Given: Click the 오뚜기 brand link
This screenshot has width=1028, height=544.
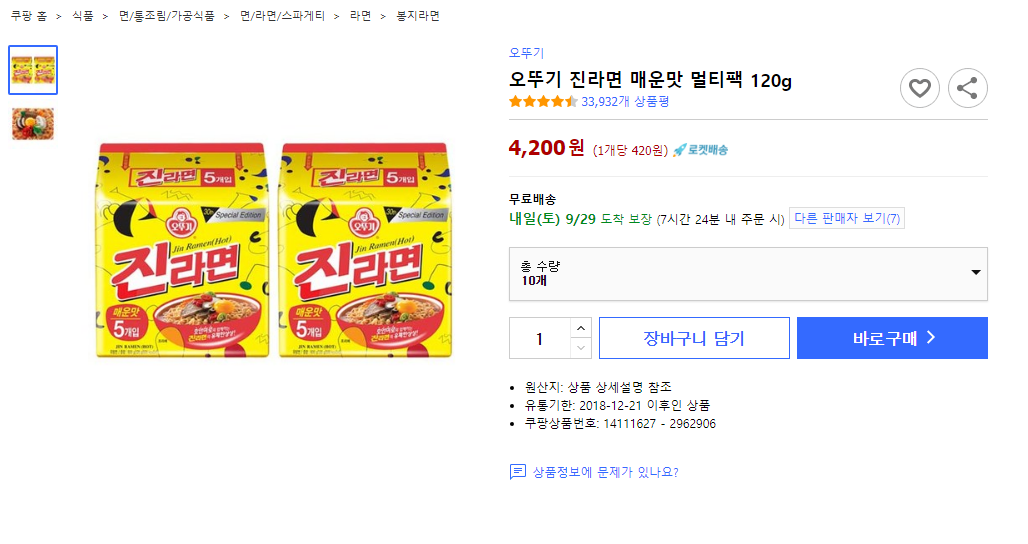Looking at the screenshot, I should tap(526, 53).
